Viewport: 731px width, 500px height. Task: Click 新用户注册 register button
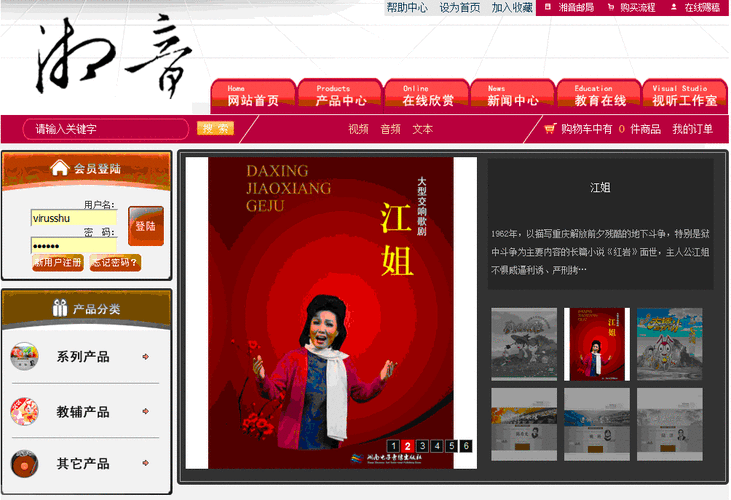[58, 263]
